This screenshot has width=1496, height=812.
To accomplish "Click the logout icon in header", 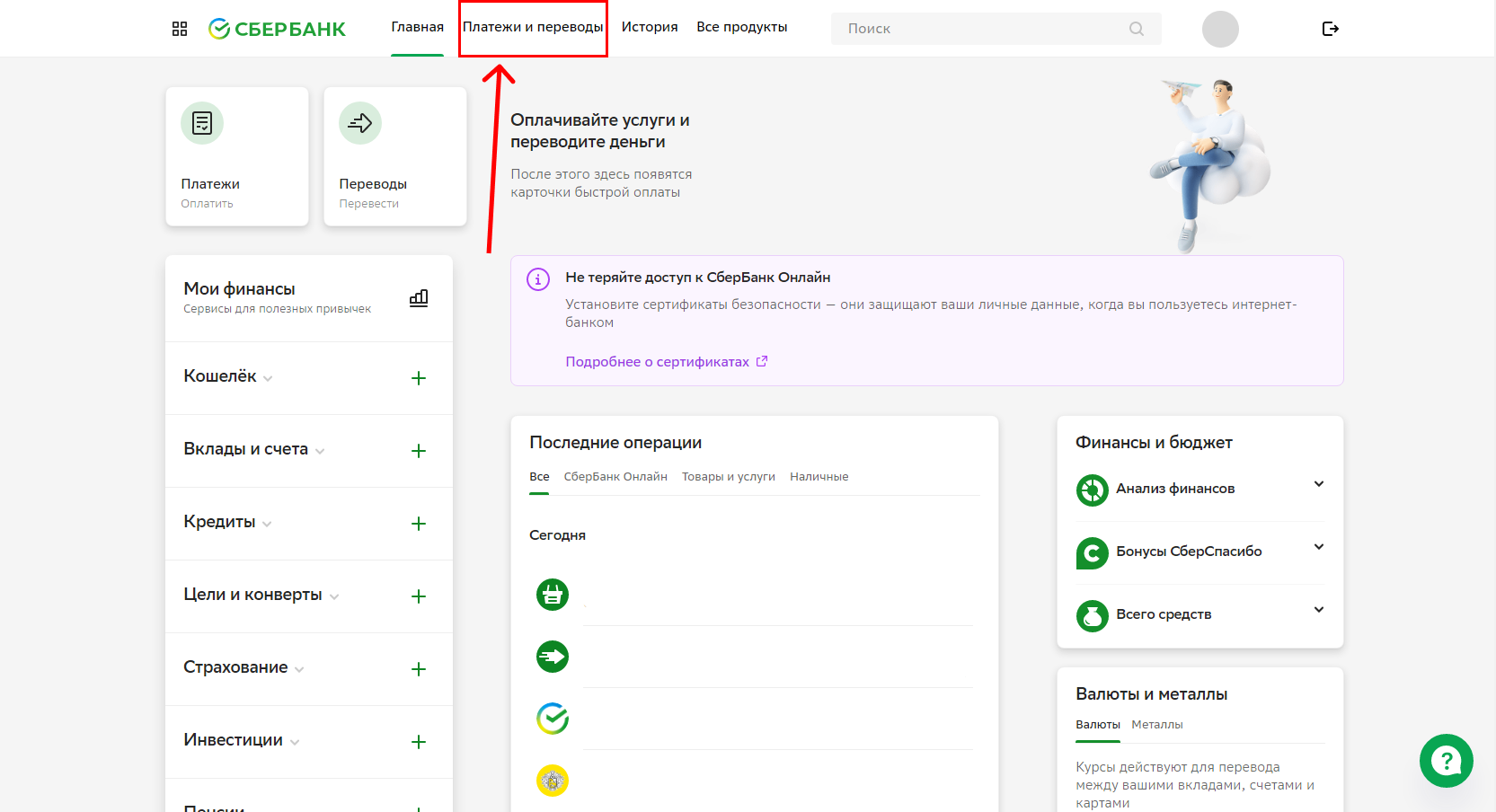I will click(1331, 29).
